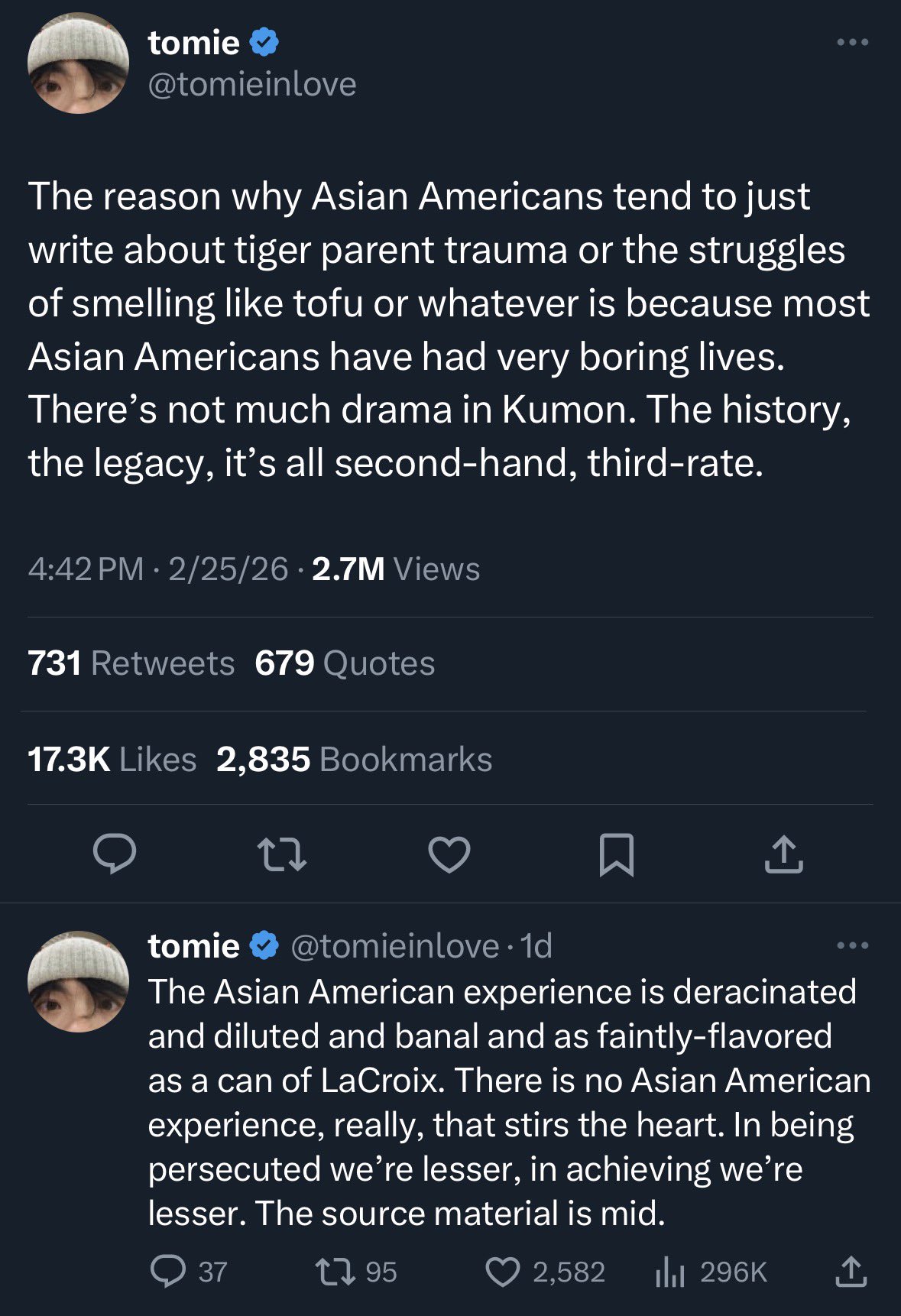Open tomie's profile picture on main tweet
Screen dimensions: 901x1316
tap(78, 63)
